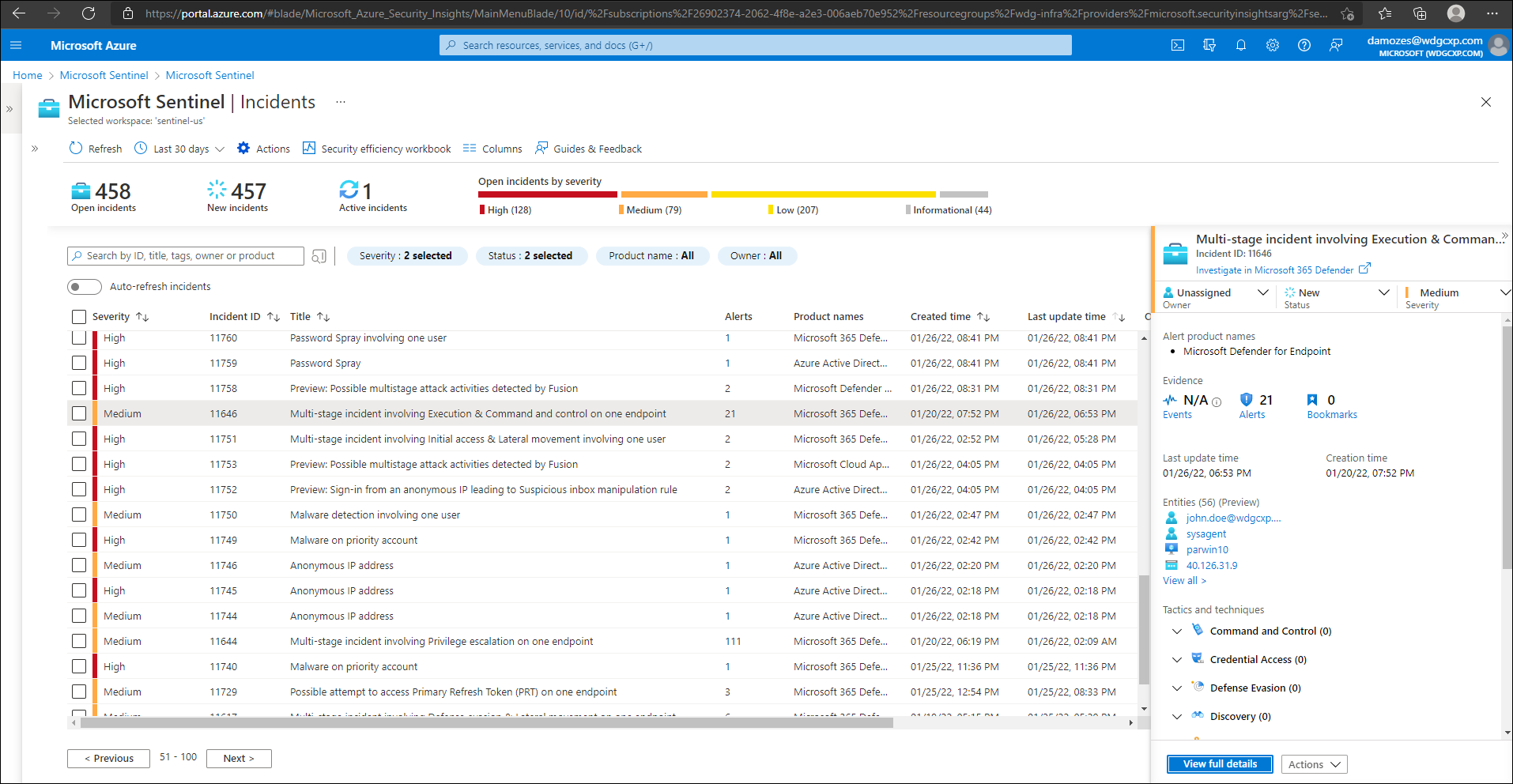Click the help question mark icon
The width and height of the screenshot is (1513, 784).
[1304, 45]
